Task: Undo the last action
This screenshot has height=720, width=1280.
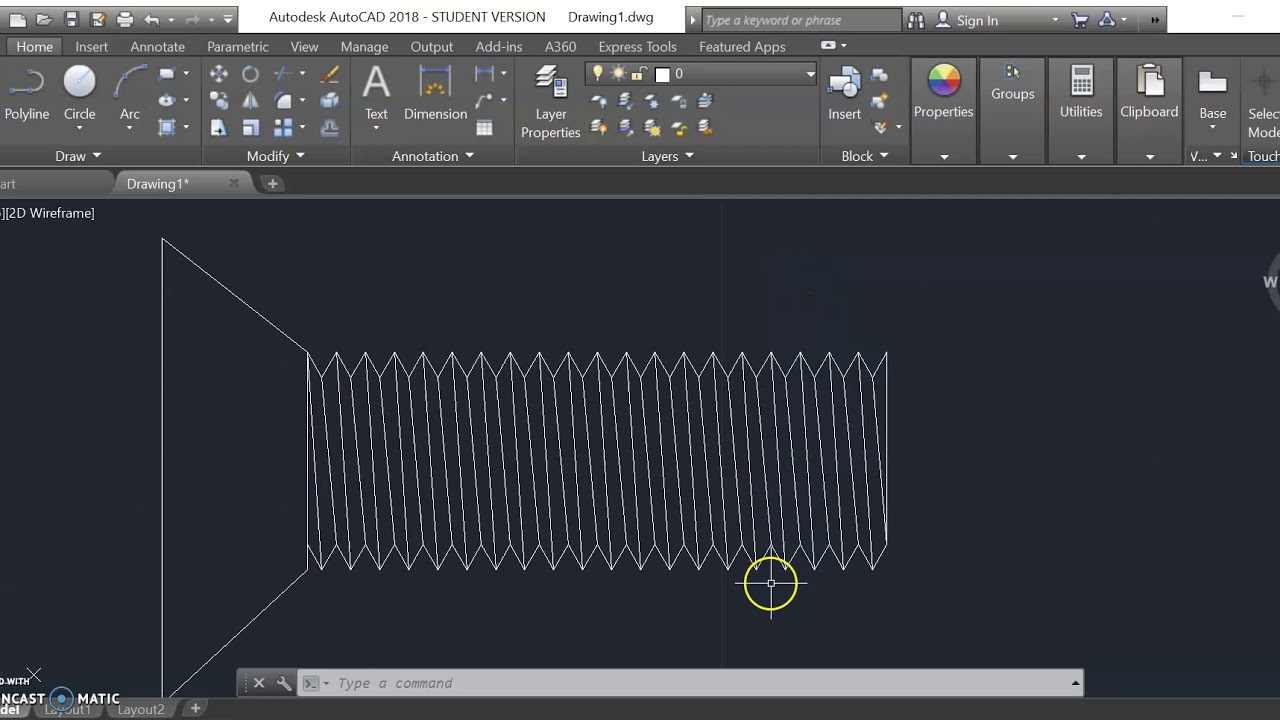Action: pos(152,19)
